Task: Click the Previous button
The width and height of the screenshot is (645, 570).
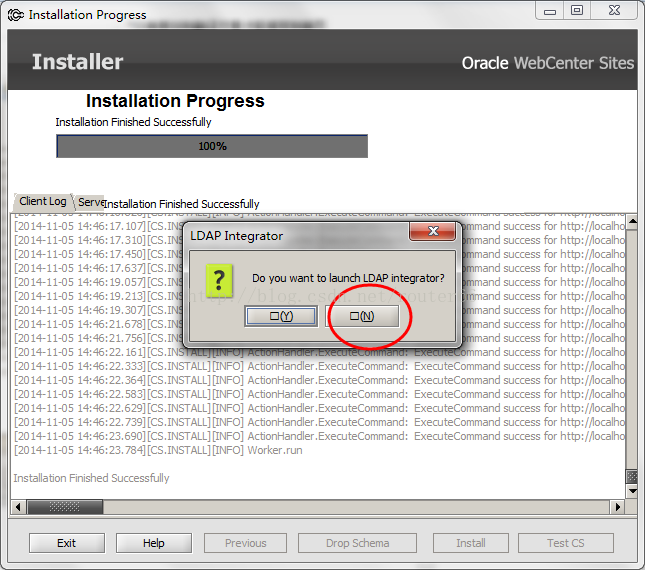Action: point(246,543)
